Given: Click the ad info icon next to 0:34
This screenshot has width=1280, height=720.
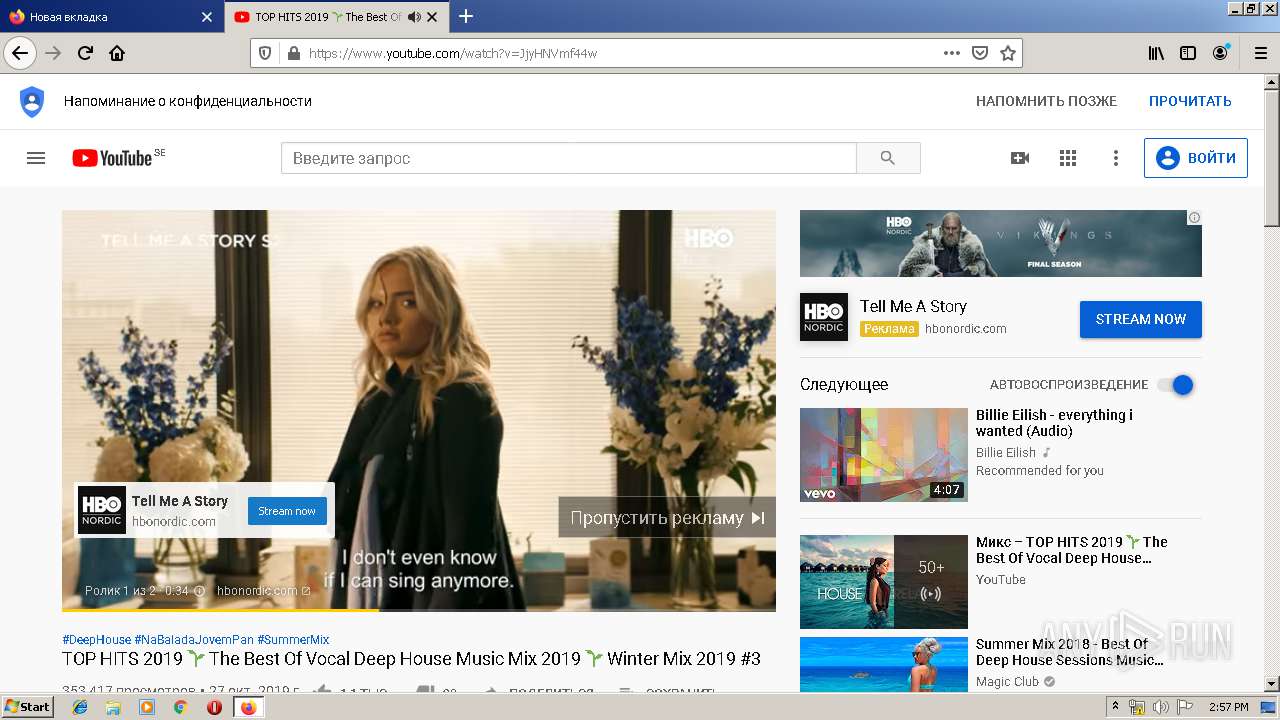Looking at the screenshot, I should point(199,591).
